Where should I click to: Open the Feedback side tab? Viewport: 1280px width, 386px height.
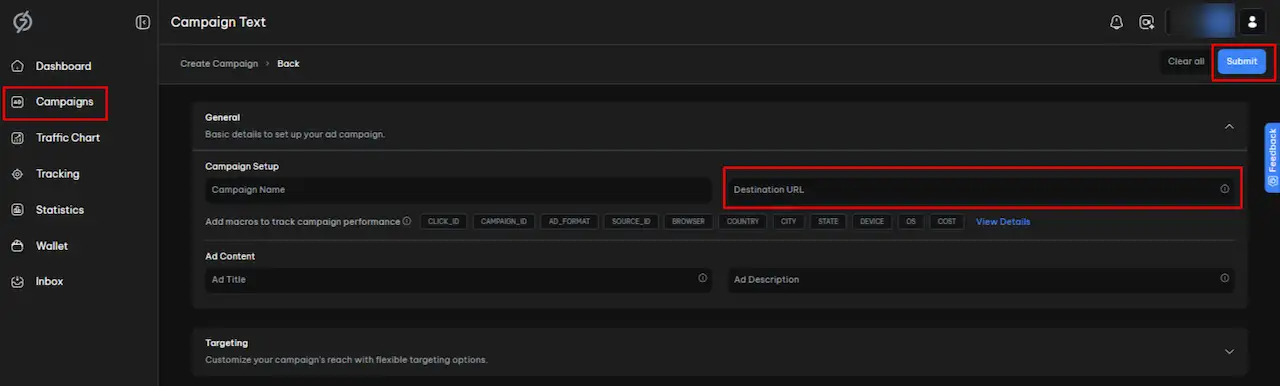coord(1272,157)
